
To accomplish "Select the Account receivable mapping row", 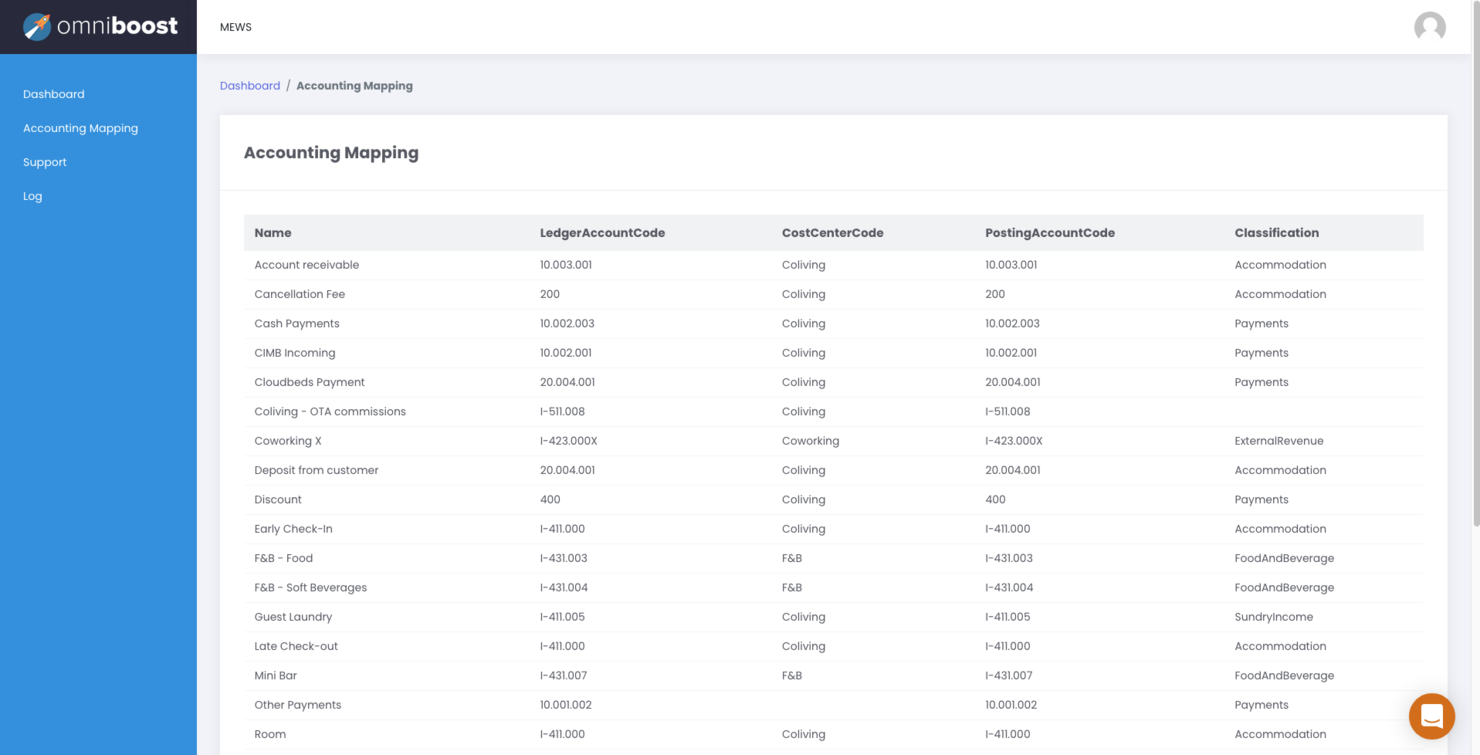I will tap(306, 264).
